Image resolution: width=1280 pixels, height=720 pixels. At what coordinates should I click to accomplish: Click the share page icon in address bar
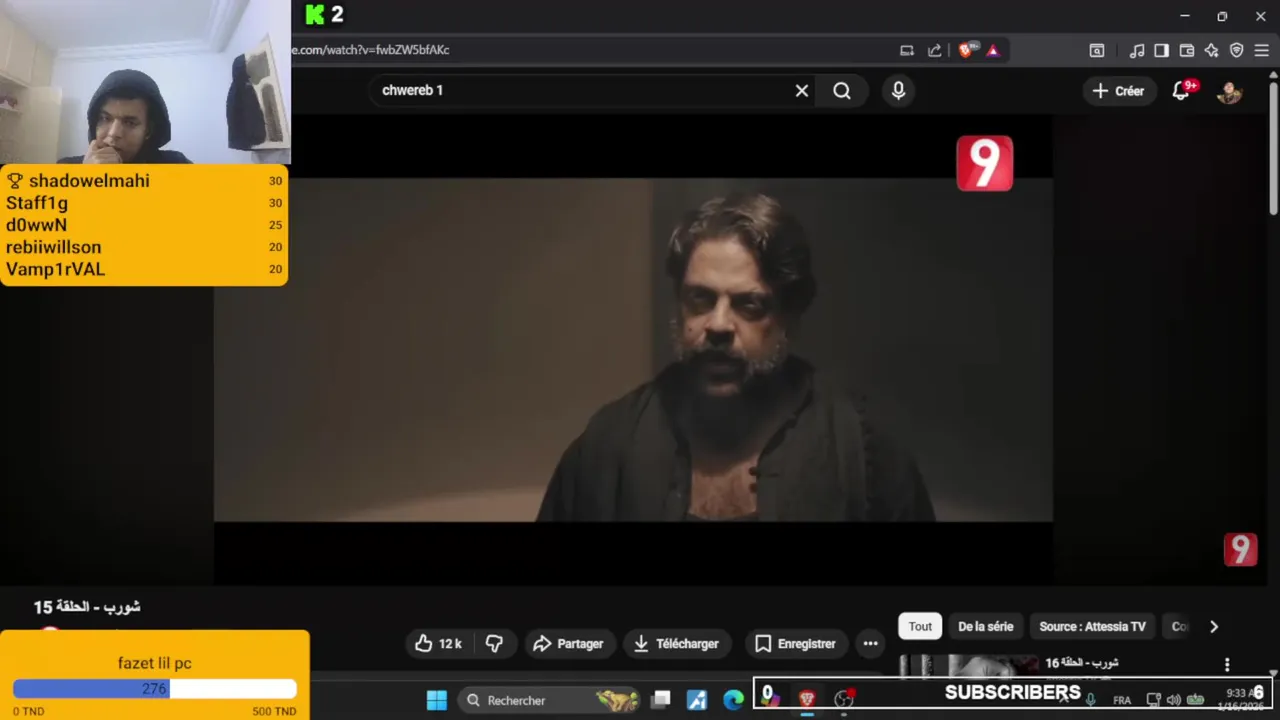point(934,51)
